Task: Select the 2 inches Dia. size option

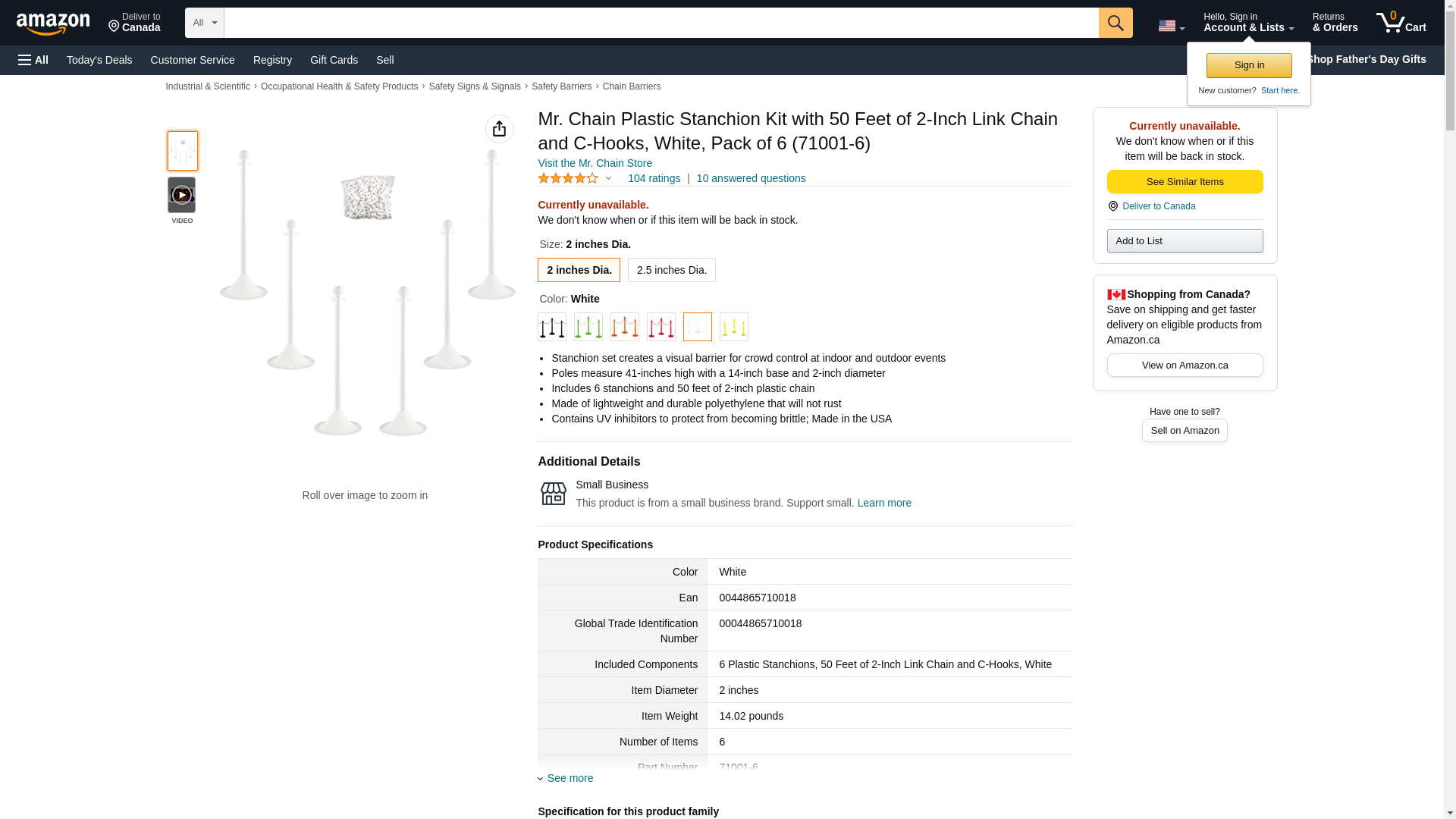Action: tap(579, 270)
